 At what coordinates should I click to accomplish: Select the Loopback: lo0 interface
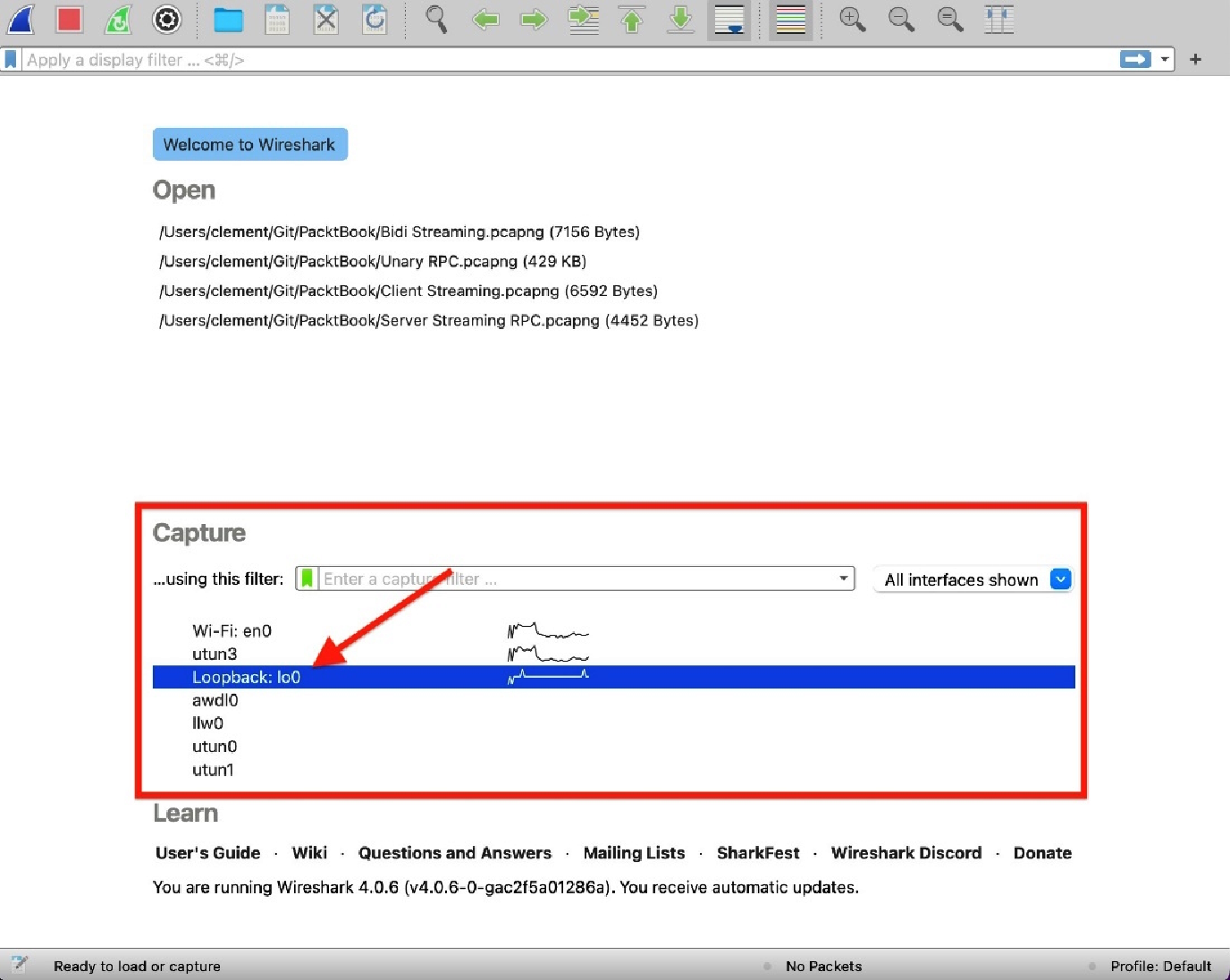[x=613, y=677]
